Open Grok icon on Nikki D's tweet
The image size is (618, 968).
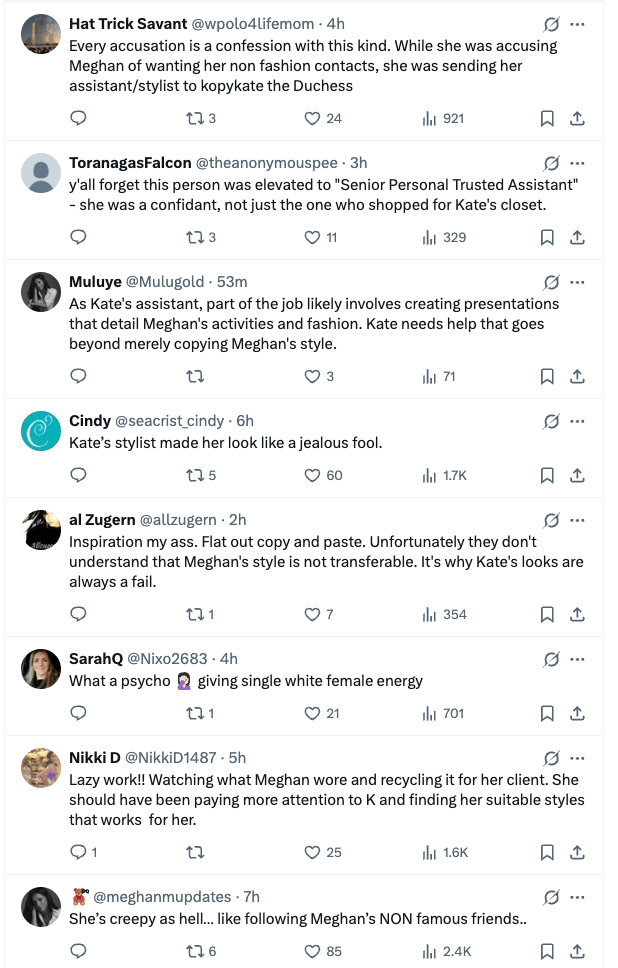click(x=551, y=758)
